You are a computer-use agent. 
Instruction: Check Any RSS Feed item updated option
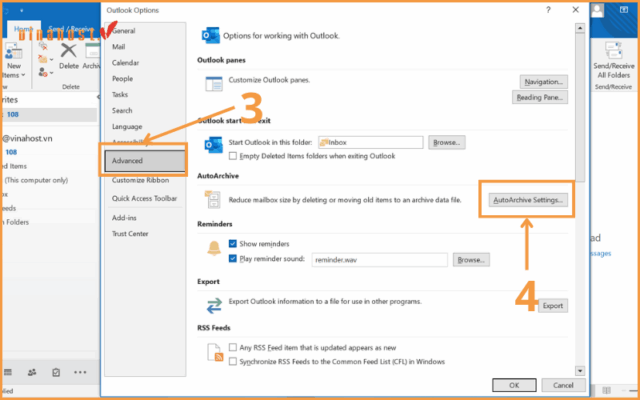[233, 347]
